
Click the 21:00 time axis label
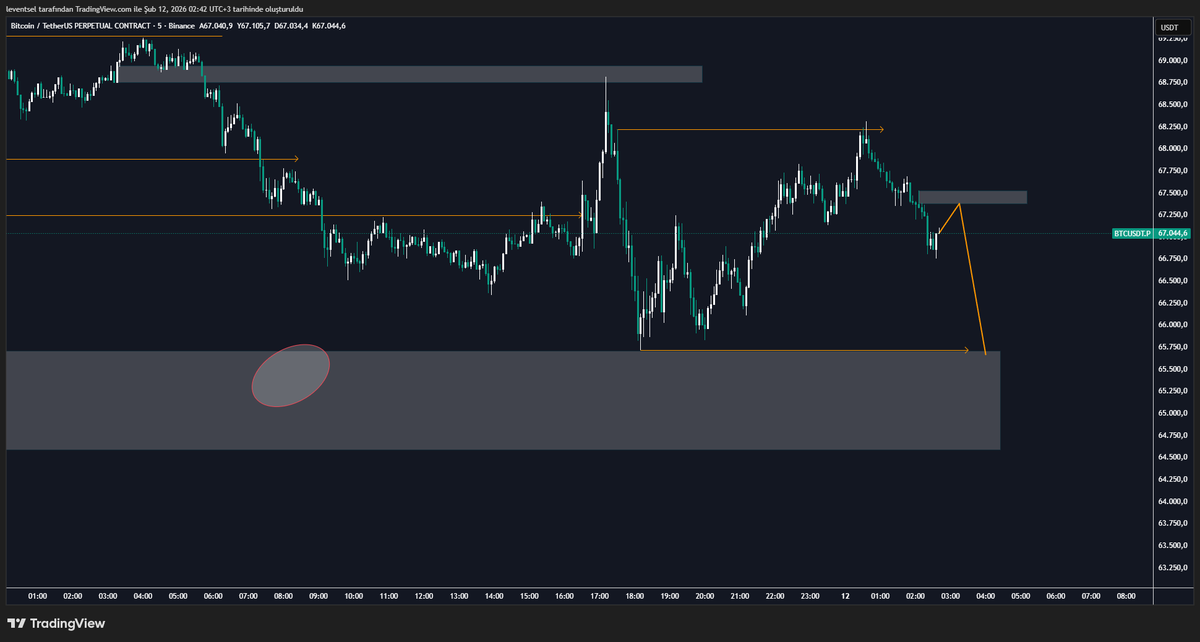740,596
